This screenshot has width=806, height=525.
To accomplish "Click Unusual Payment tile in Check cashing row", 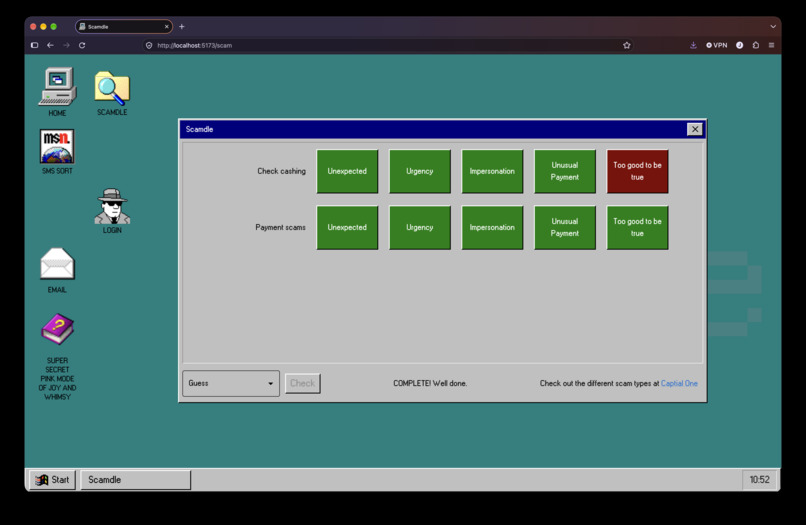I will tap(564, 171).
